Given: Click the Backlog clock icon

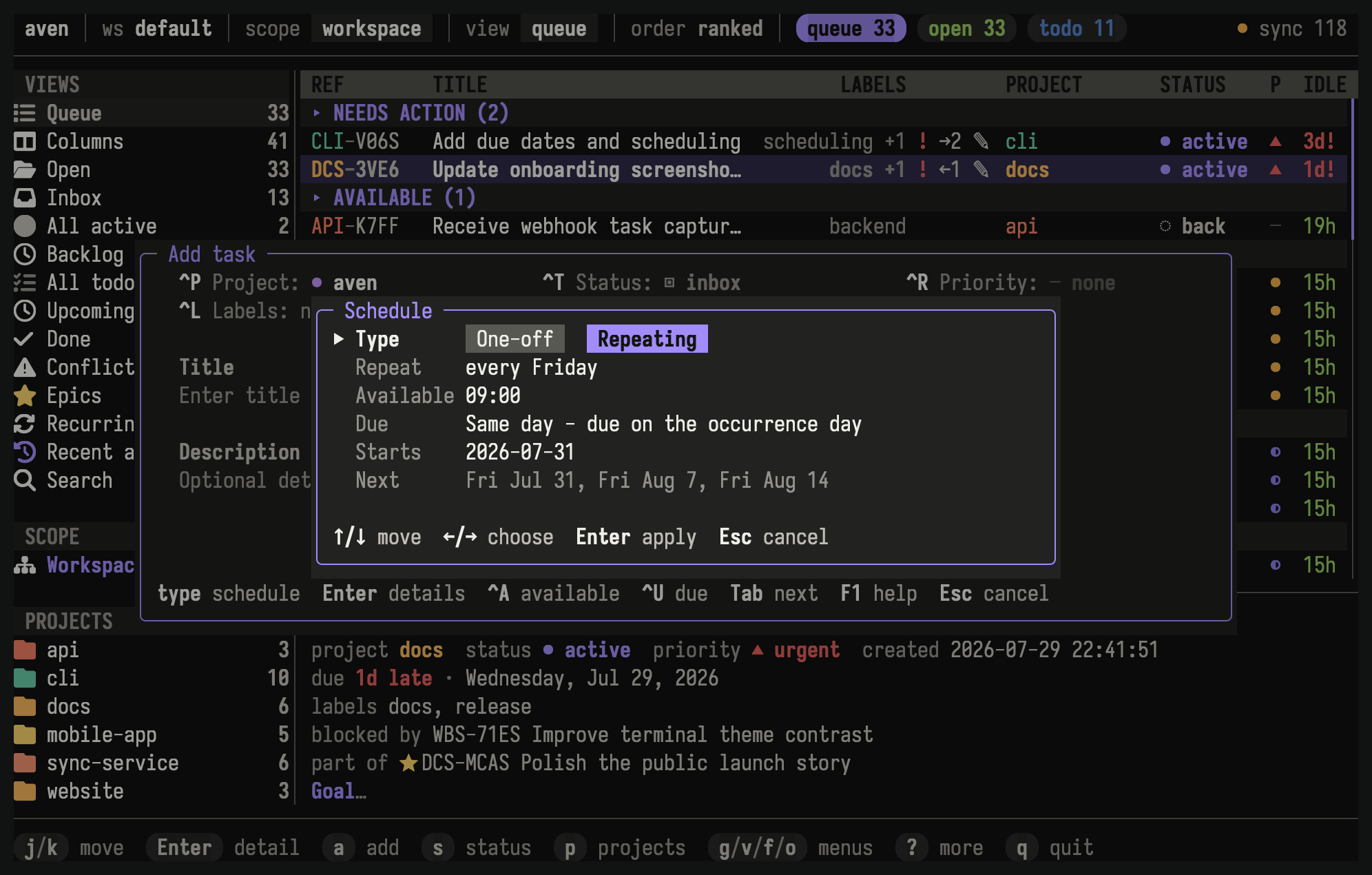Looking at the screenshot, I should point(25,254).
